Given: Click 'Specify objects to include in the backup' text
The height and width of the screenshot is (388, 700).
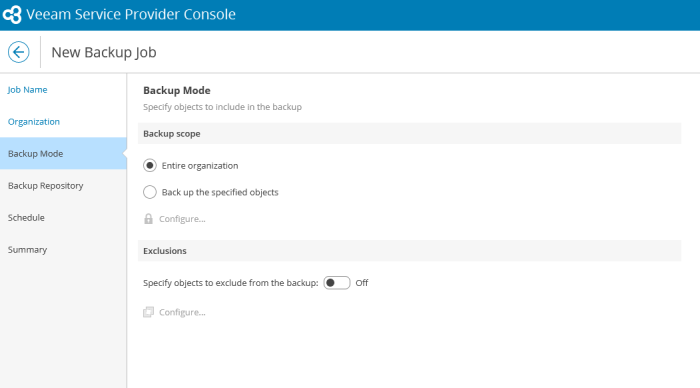Looking at the screenshot, I should click(x=222, y=107).
